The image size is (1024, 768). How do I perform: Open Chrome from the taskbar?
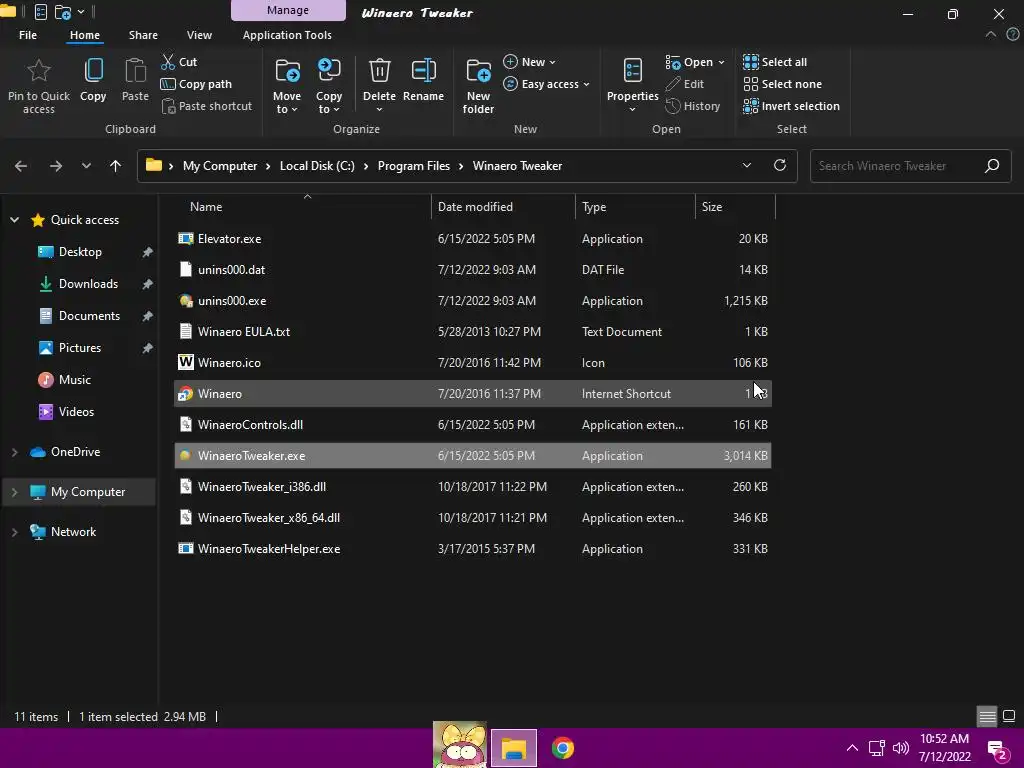562,748
